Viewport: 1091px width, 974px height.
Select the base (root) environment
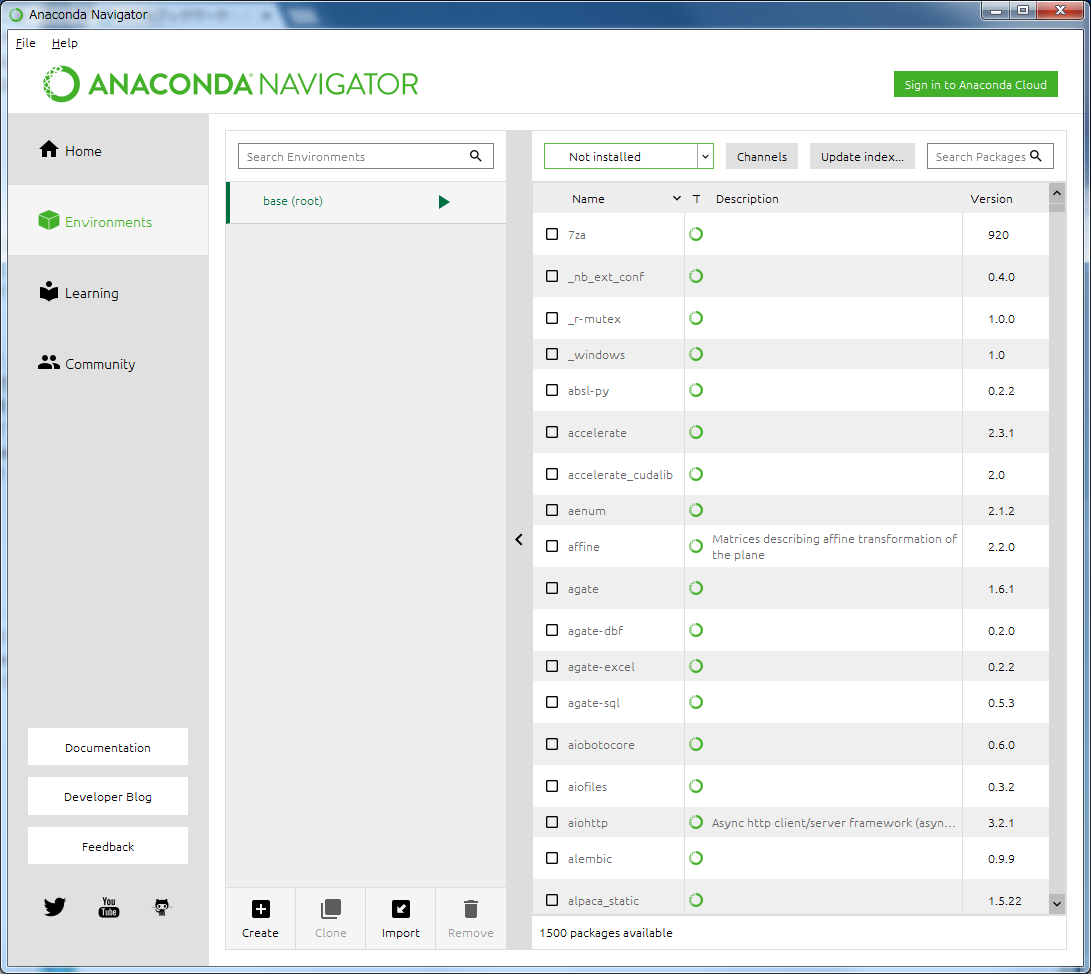[x=367, y=202]
